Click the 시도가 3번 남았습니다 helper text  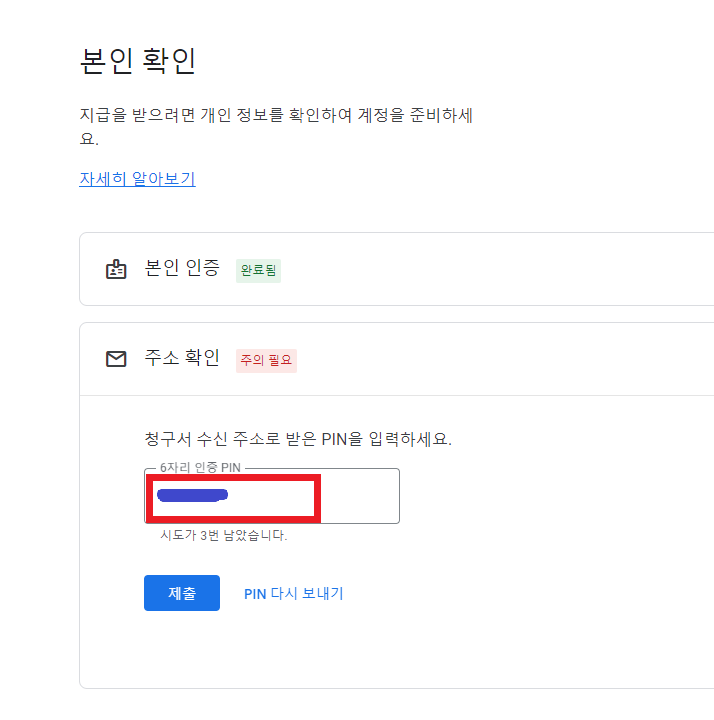coord(224,535)
